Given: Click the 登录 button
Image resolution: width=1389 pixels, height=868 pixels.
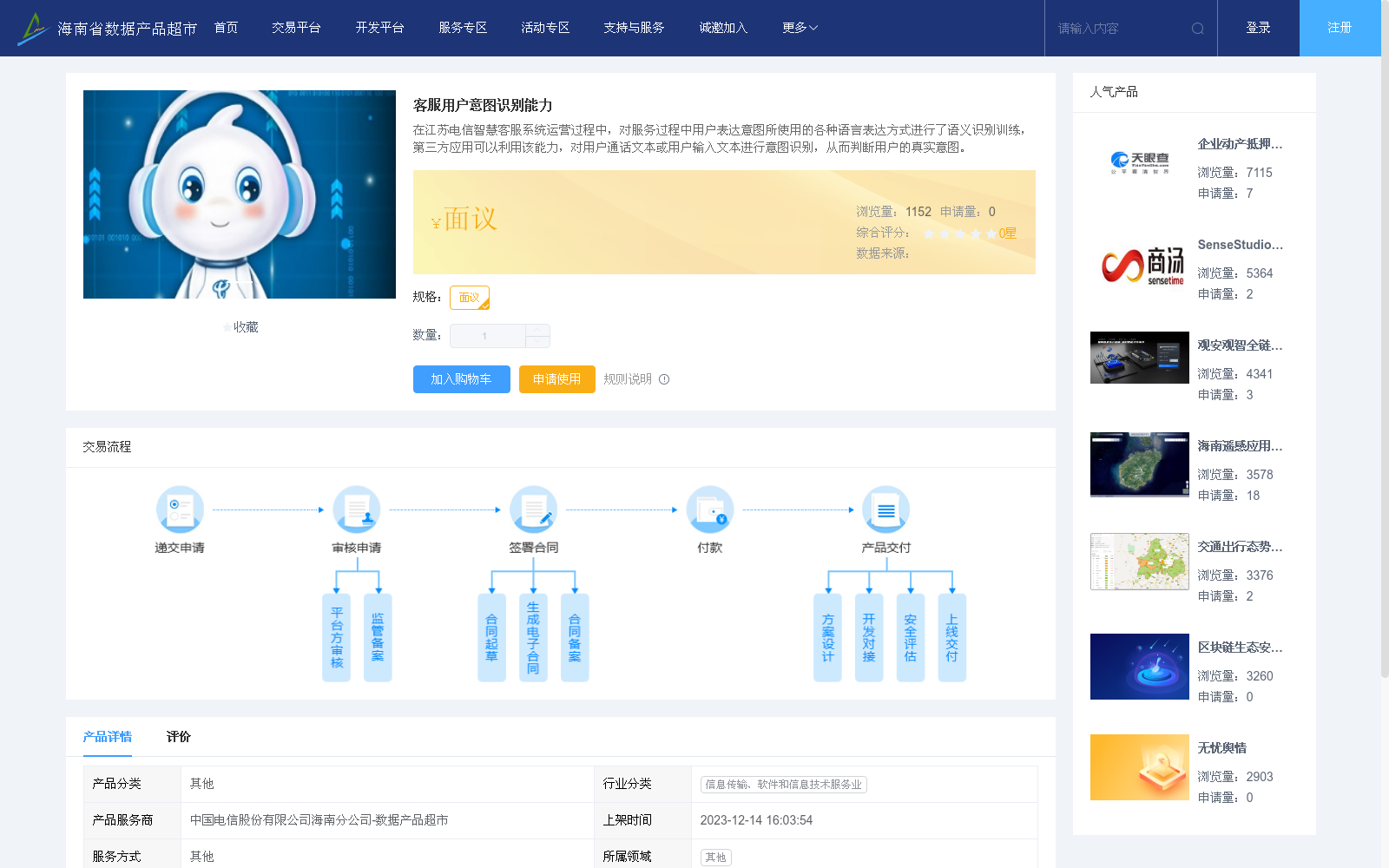Looking at the screenshot, I should [x=1259, y=28].
